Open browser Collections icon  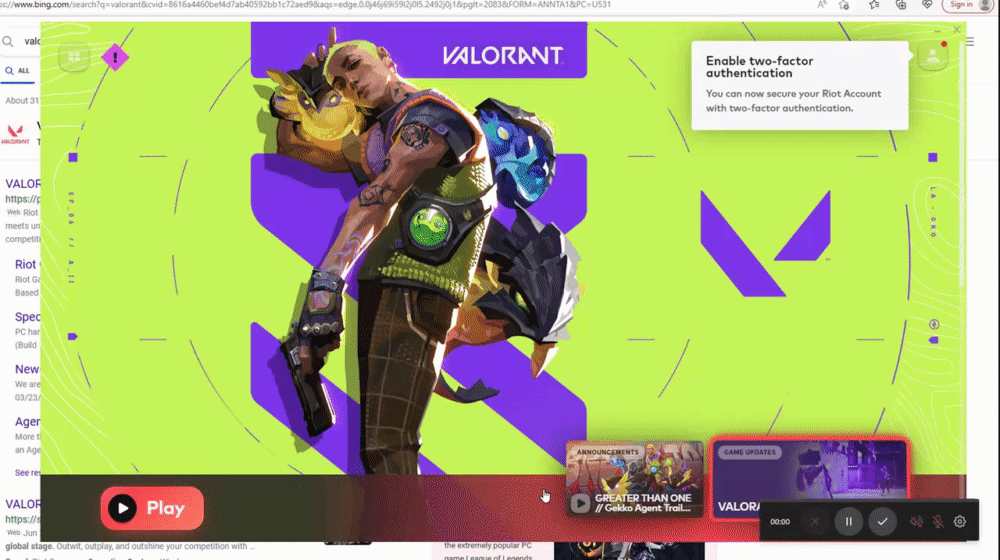tap(901, 5)
